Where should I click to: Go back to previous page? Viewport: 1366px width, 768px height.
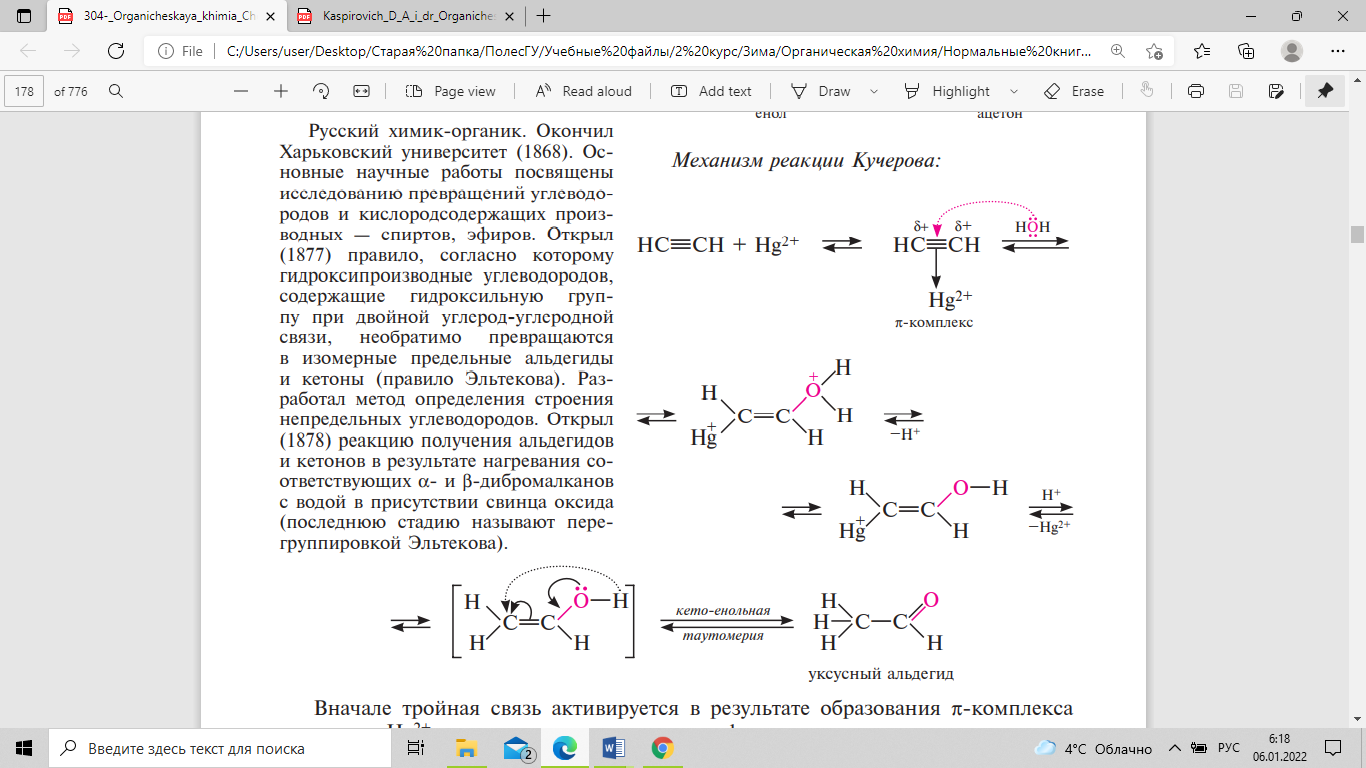pos(29,51)
